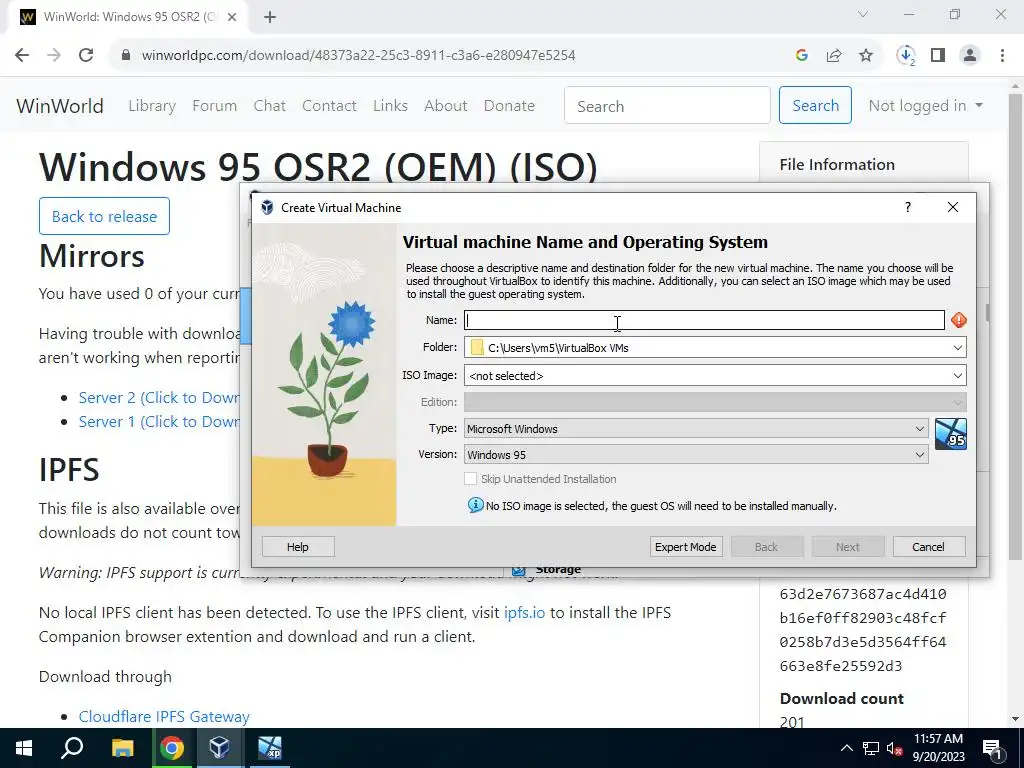Click Cancel in Create Virtual Machine
Screen dimensions: 1024x768
pyautogui.click(x=929, y=547)
